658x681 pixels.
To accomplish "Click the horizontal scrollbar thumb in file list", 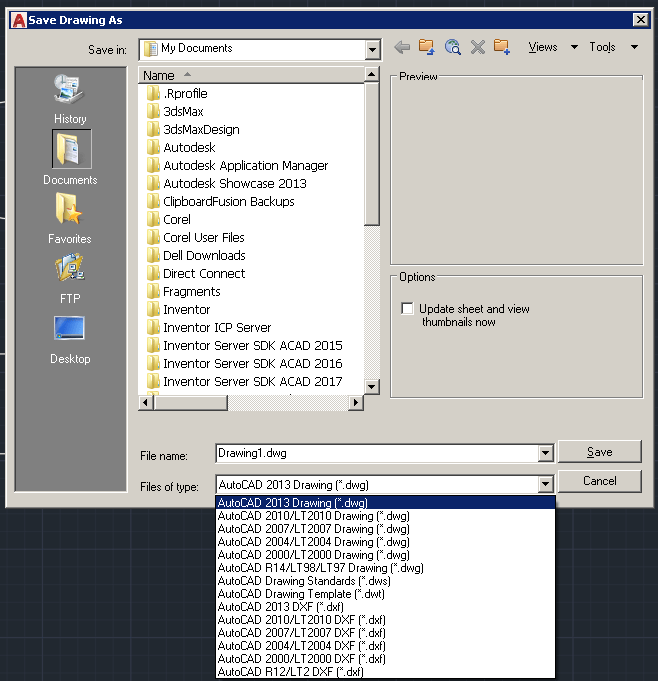I will [191, 403].
